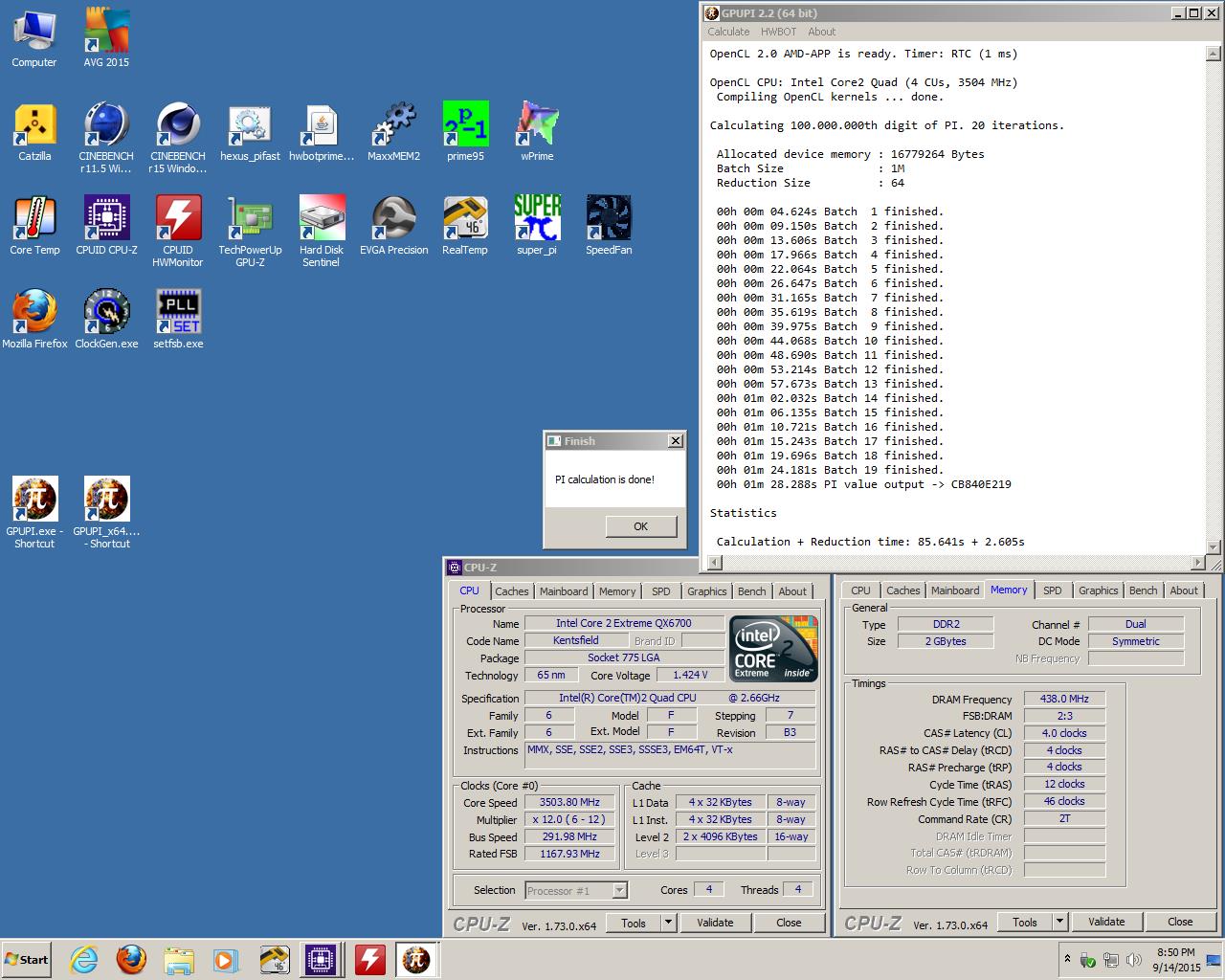Select the prime95 desktop icon
Screen dimensions: 1225x980
[465, 132]
